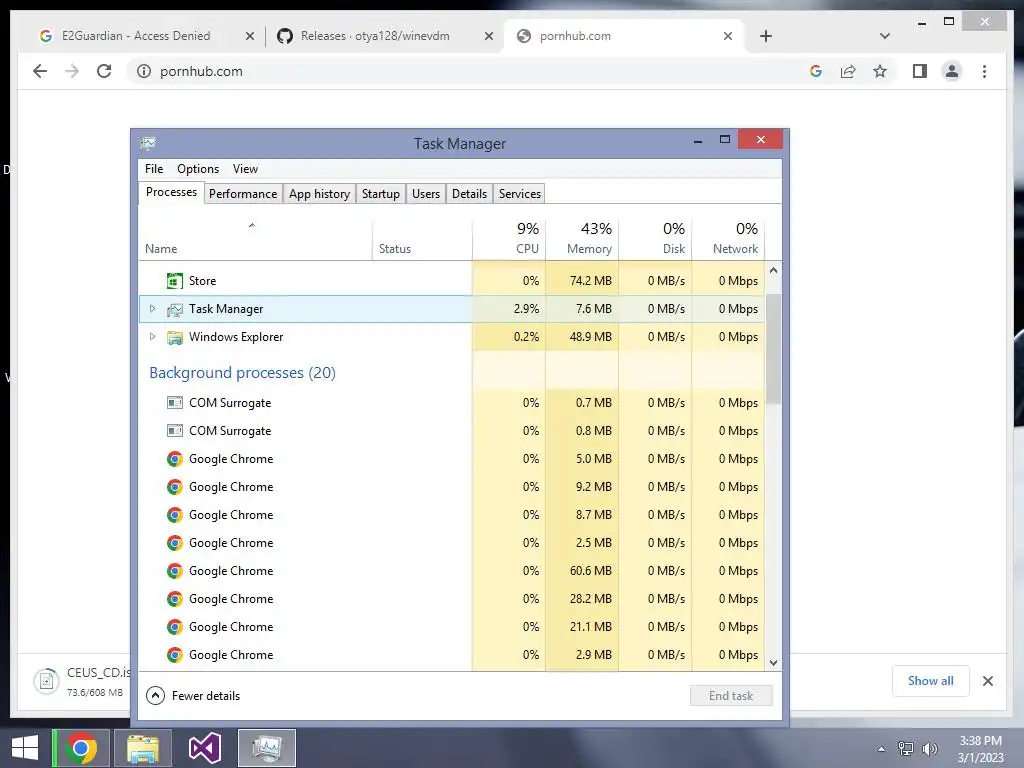Screen dimensions: 1024x768
Task: Click the CEUS_CD download progress icon
Action: 46,681
